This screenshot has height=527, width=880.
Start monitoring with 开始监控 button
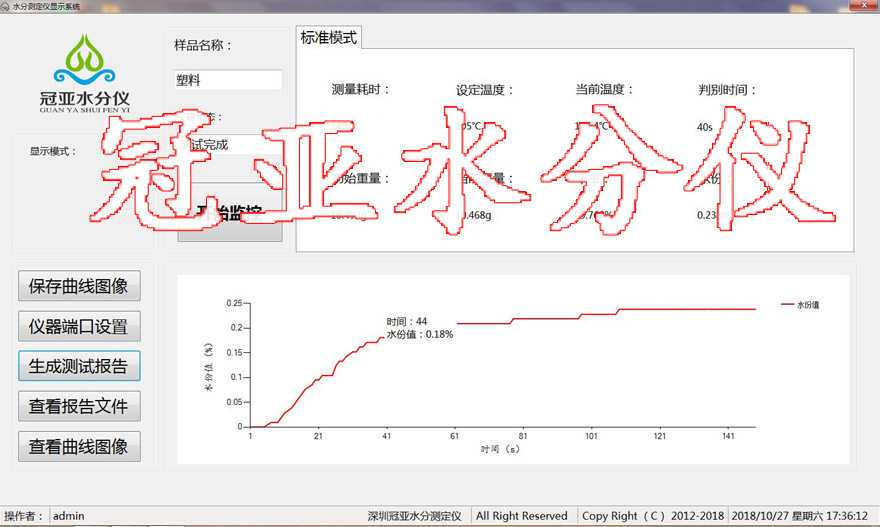[x=230, y=214]
